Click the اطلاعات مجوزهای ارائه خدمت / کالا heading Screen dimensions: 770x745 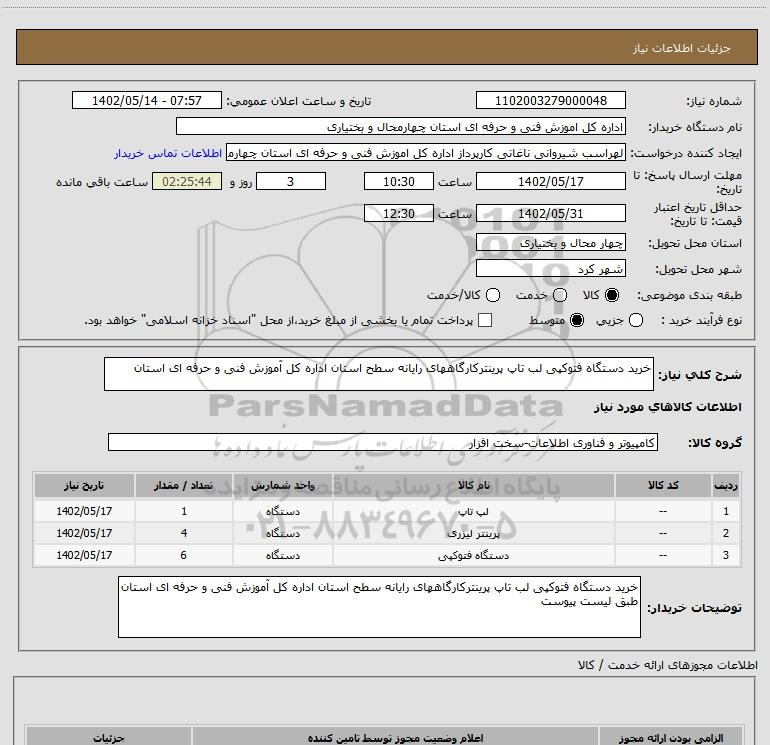coord(668,665)
